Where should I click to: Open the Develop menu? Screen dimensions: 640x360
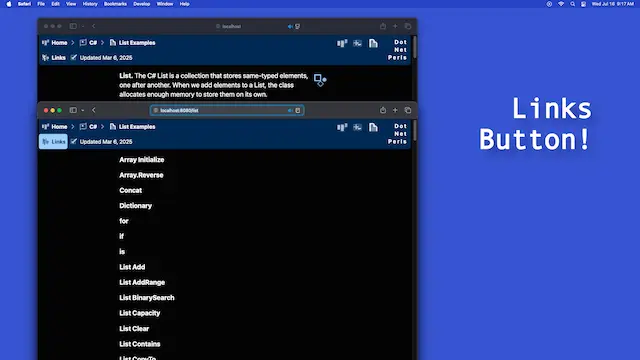[x=142, y=4]
